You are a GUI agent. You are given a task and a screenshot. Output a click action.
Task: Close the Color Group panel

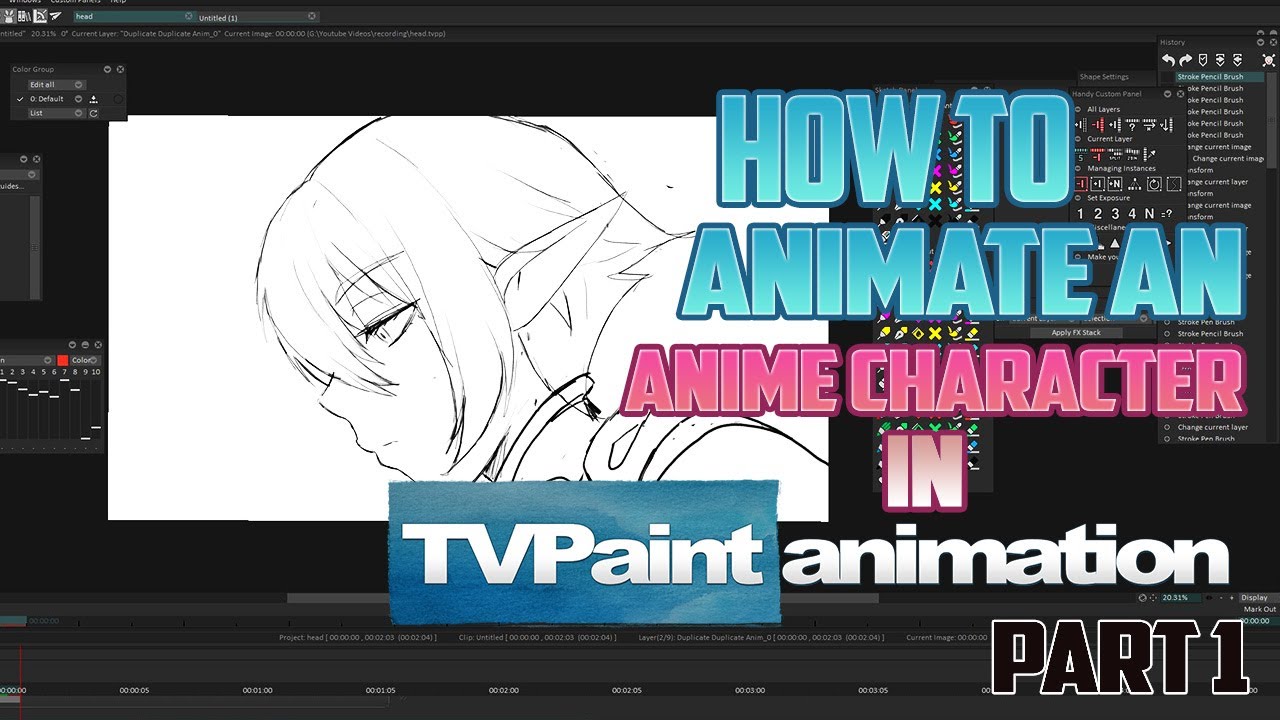coord(120,69)
